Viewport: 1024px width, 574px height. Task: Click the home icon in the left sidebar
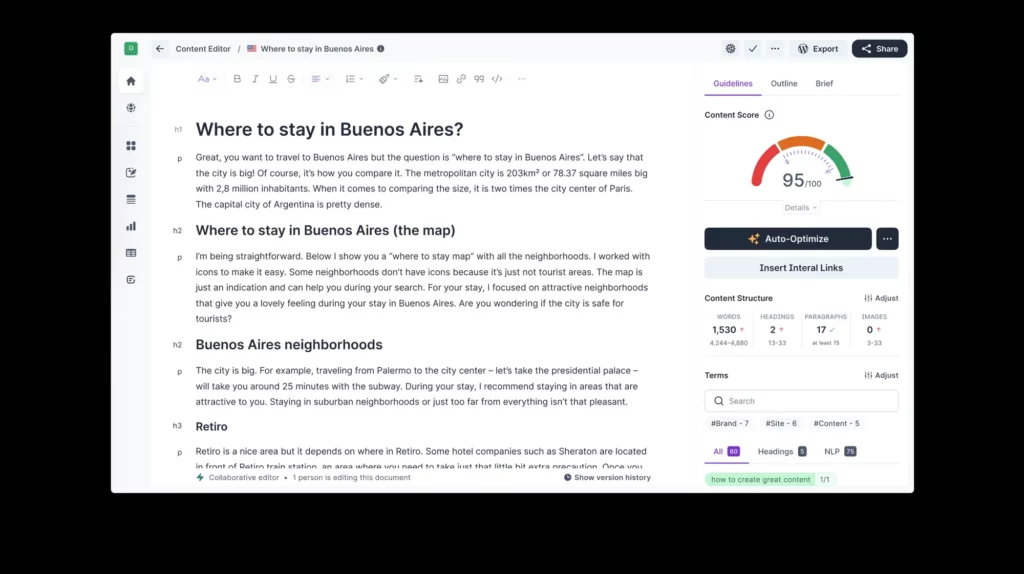[x=131, y=81]
